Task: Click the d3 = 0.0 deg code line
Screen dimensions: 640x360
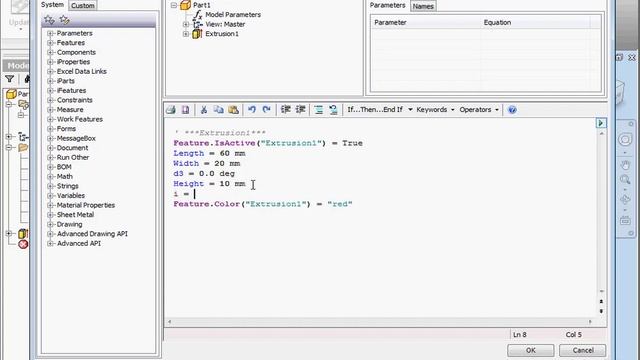Action: tap(204, 173)
